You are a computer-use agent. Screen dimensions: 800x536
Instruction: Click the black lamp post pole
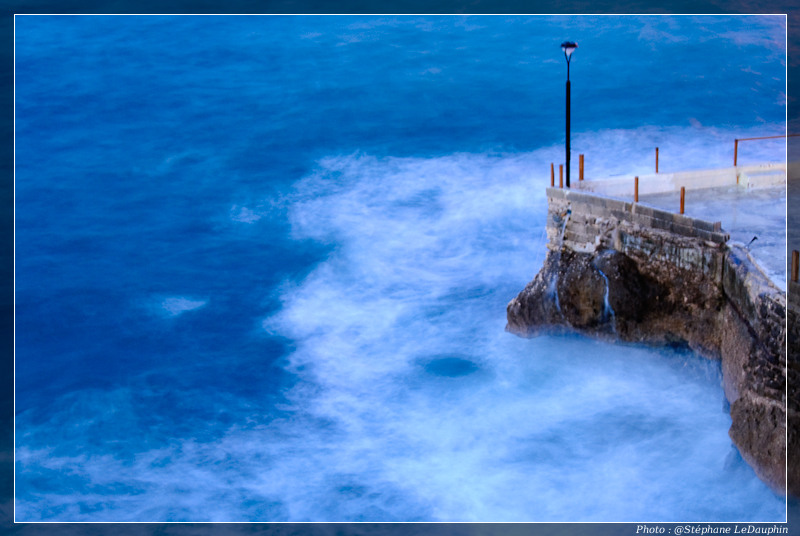(567, 120)
